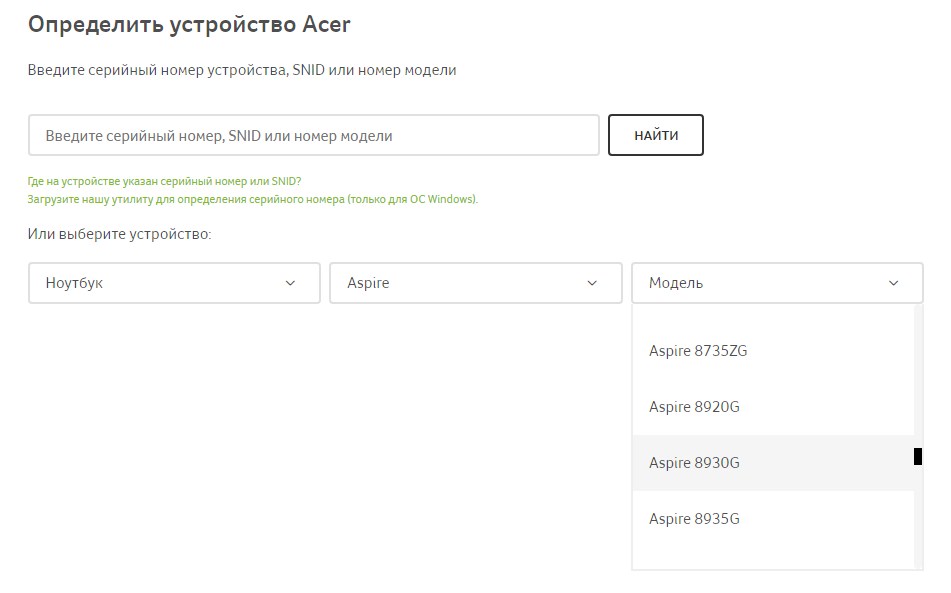
Task: Click the Определить устройство Acer heading
Action: click(x=189, y=24)
